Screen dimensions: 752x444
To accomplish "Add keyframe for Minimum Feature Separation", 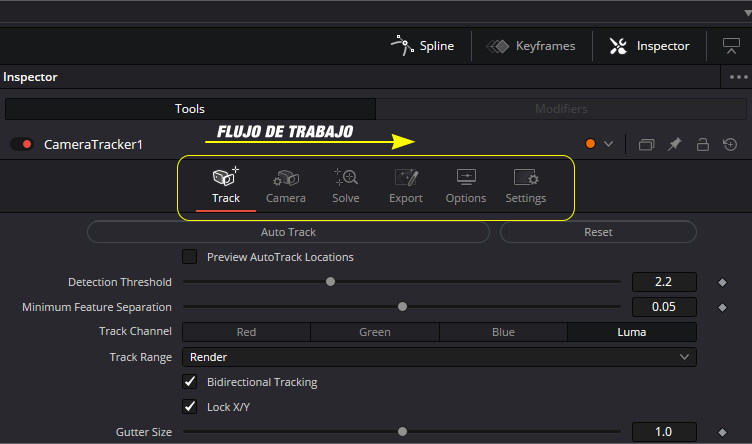I will (x=722, y=307).
